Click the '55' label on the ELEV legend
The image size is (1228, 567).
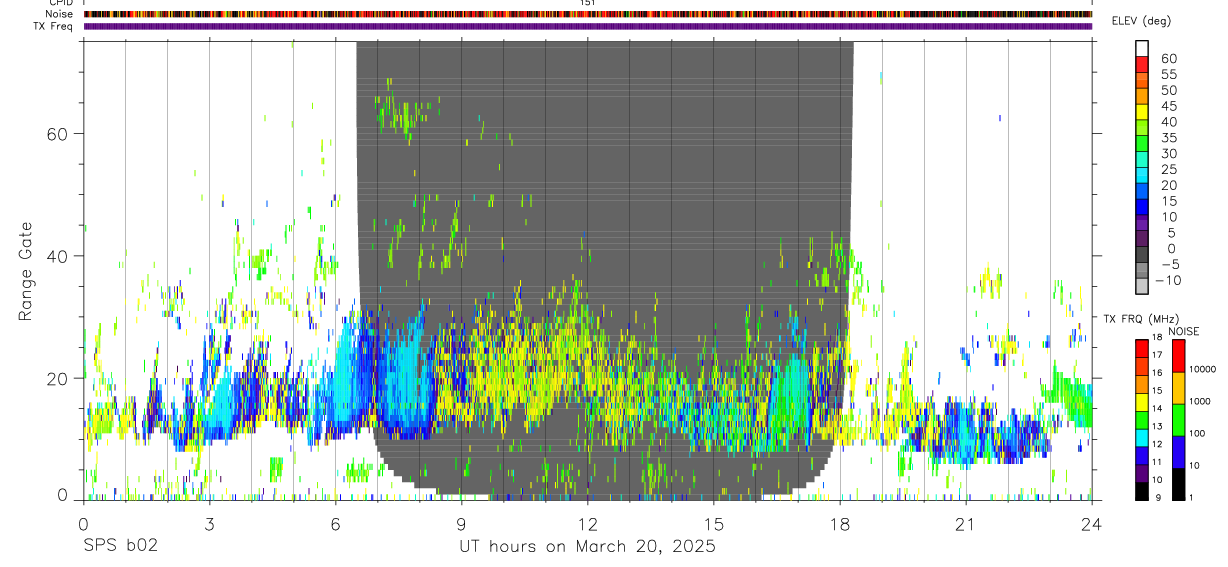click(1169, 75)
